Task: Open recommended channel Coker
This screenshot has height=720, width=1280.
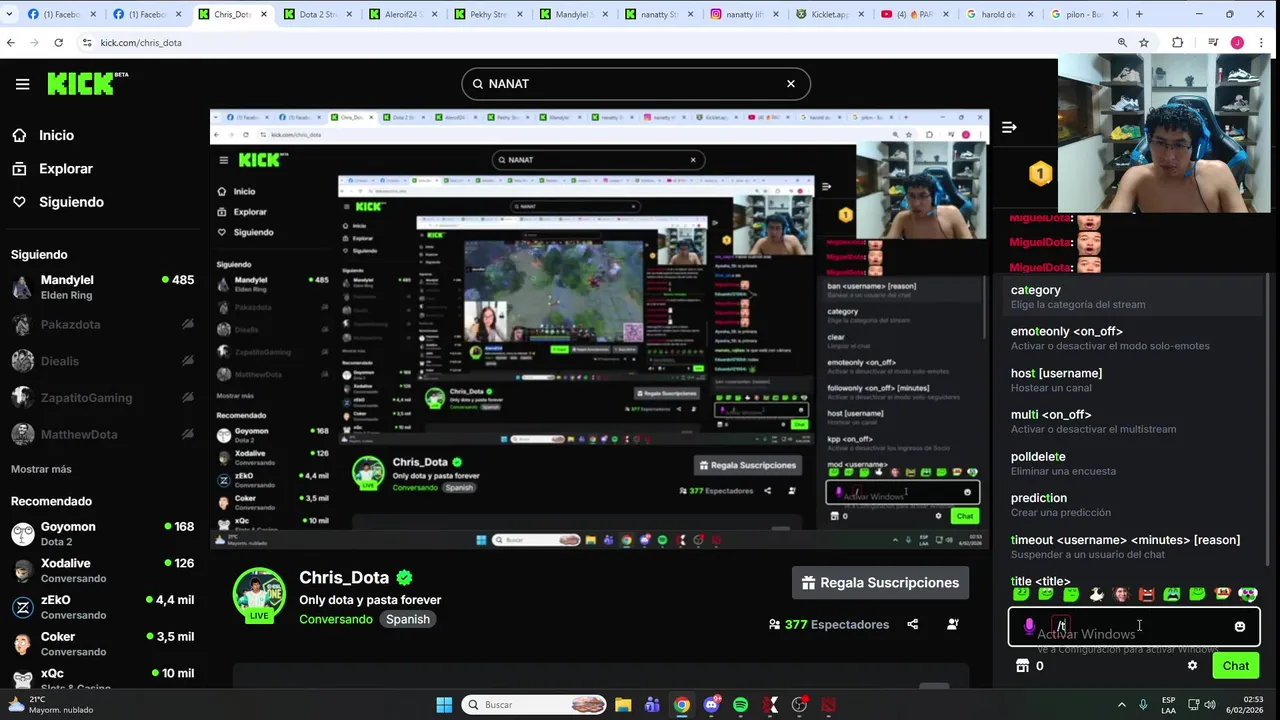Action: pyautogui.click(x=102, y=644)
